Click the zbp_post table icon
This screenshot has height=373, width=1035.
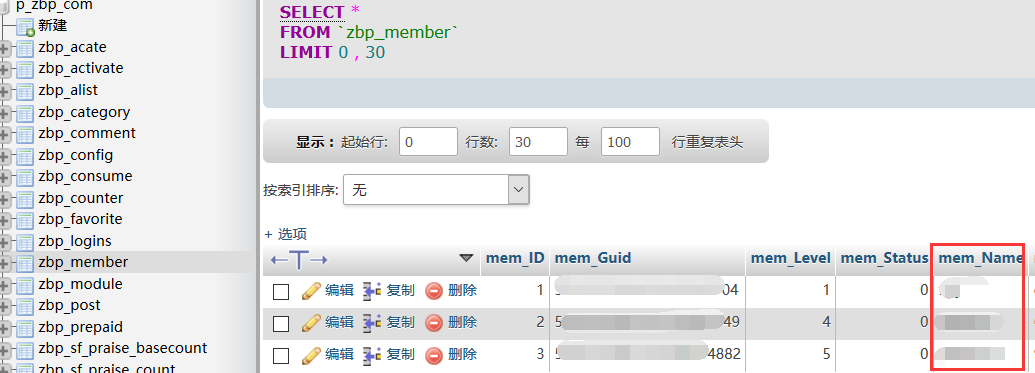24,306
